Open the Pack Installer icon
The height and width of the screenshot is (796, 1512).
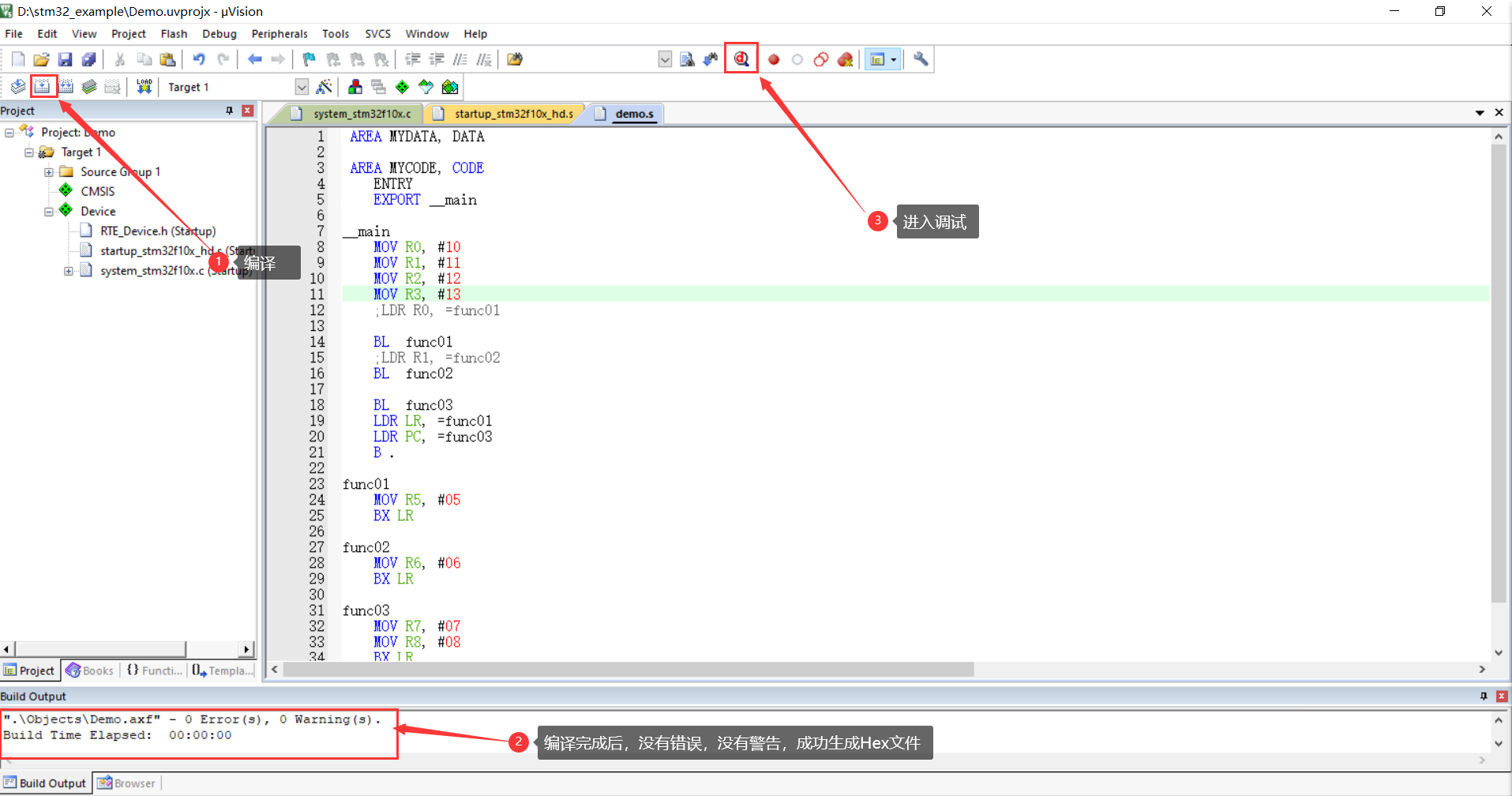tap(450, 87)
